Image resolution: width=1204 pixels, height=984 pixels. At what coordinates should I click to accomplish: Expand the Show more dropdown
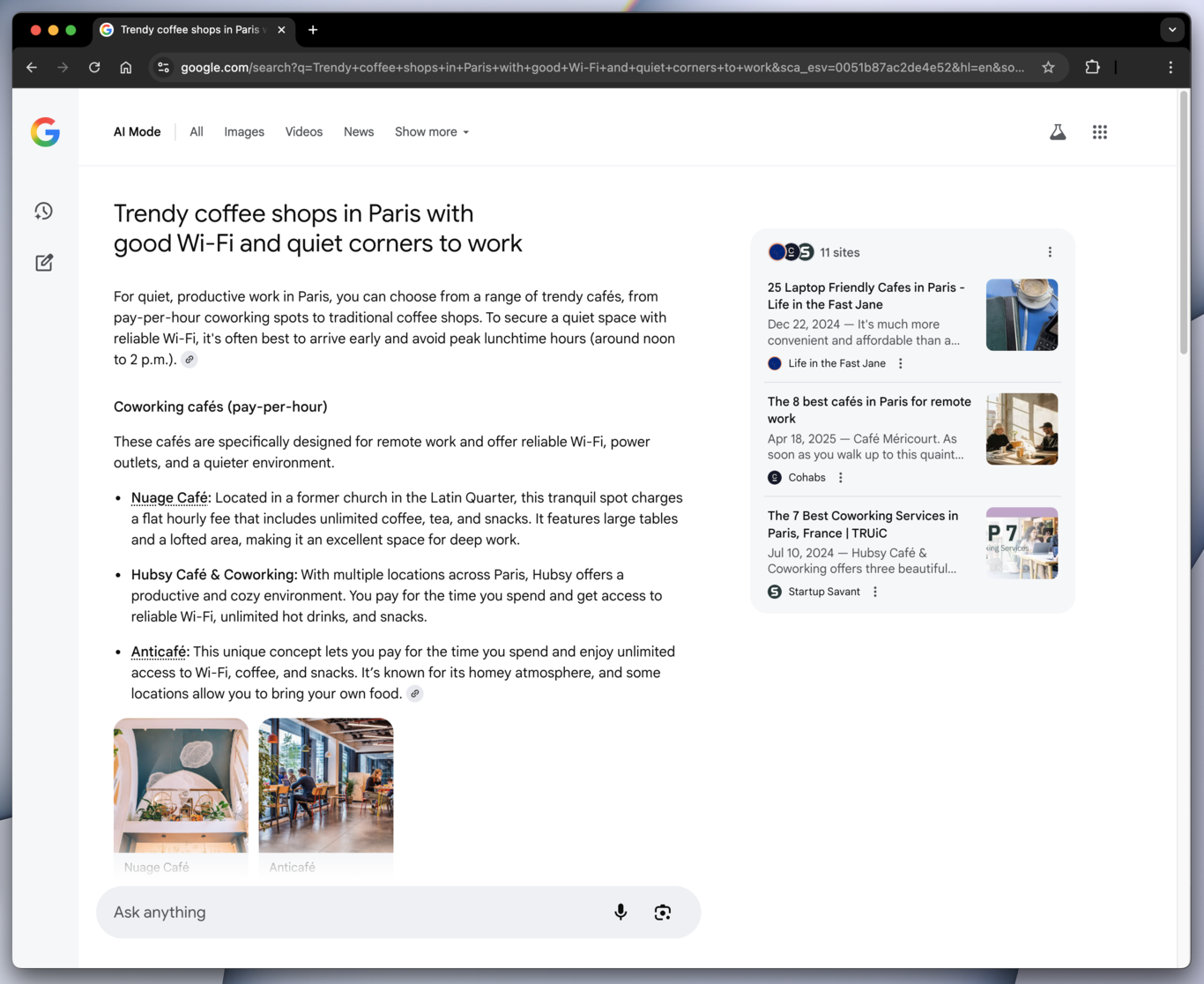[432, 132]
